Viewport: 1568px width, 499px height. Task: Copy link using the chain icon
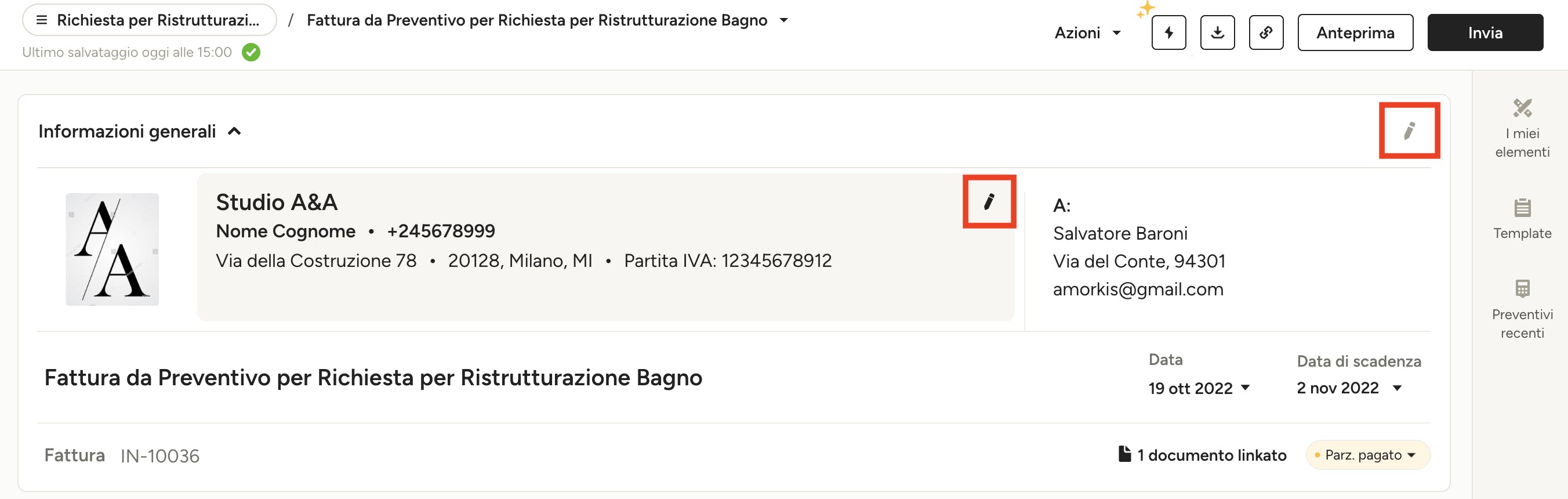pyautogui.click(x=1266, y=33)
